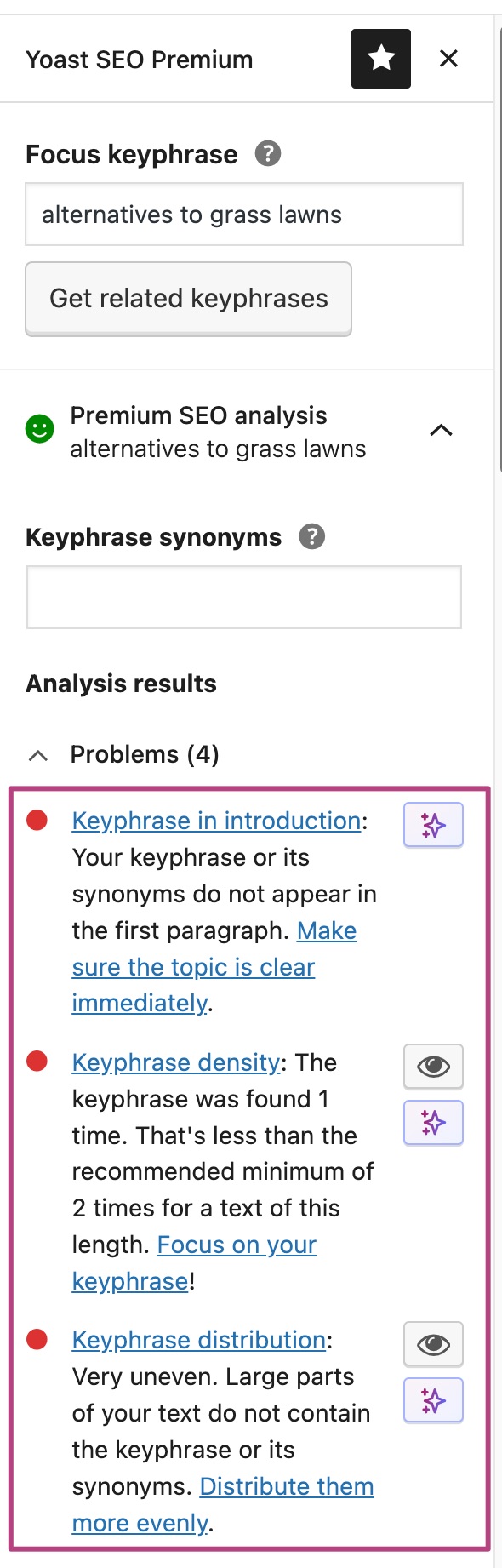The height and width of the screenshot is (1568, 502).
Task: Toggle eye highlight for Keyphrase density
Action: pyautogui.click(x=433, y=1067)
